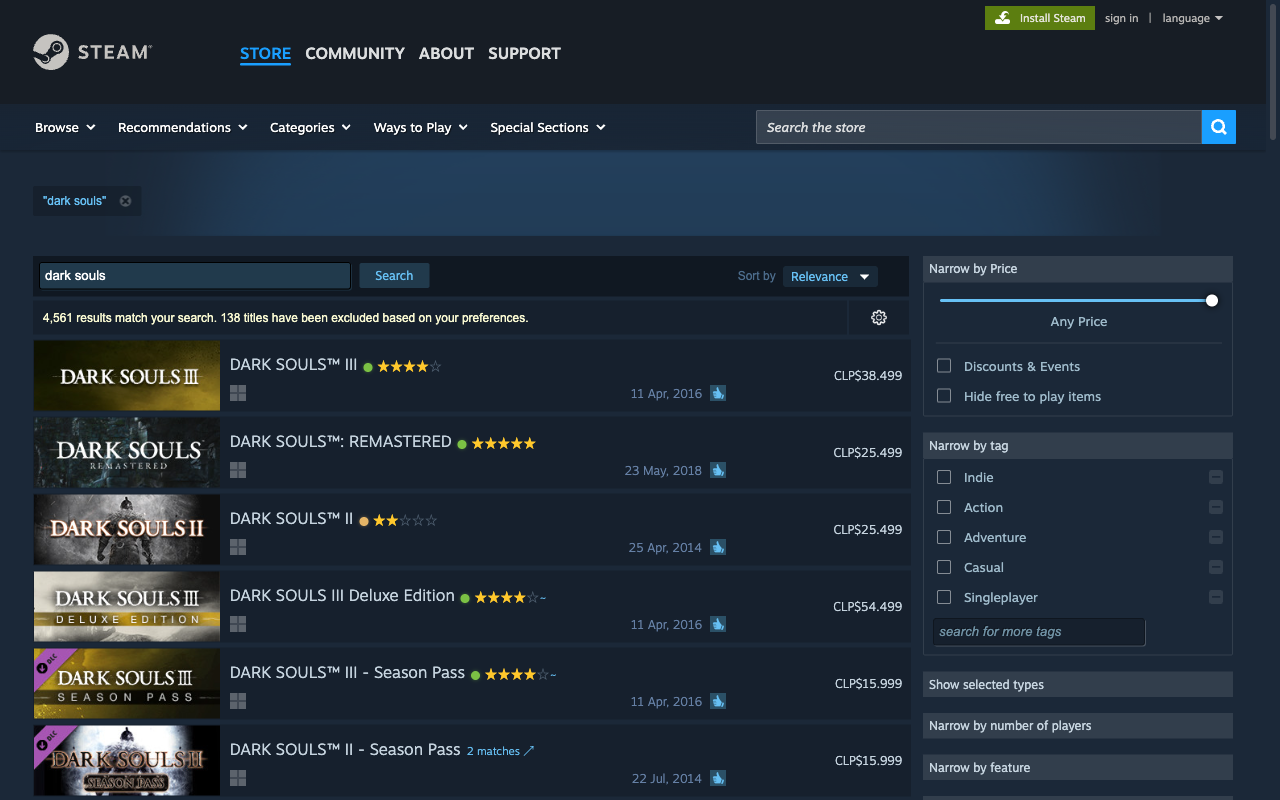Click Windows icon under DARK SOULS III Season Pass

pyautogui.click(x=238, y=701)
